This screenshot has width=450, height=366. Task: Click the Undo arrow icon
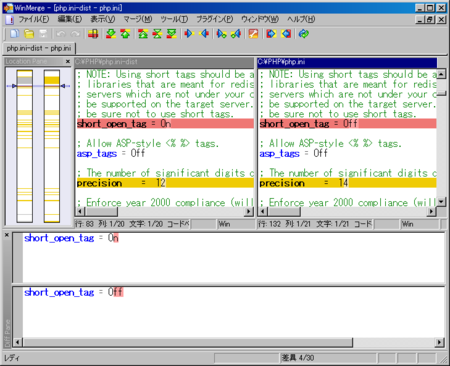pos(61,34)
